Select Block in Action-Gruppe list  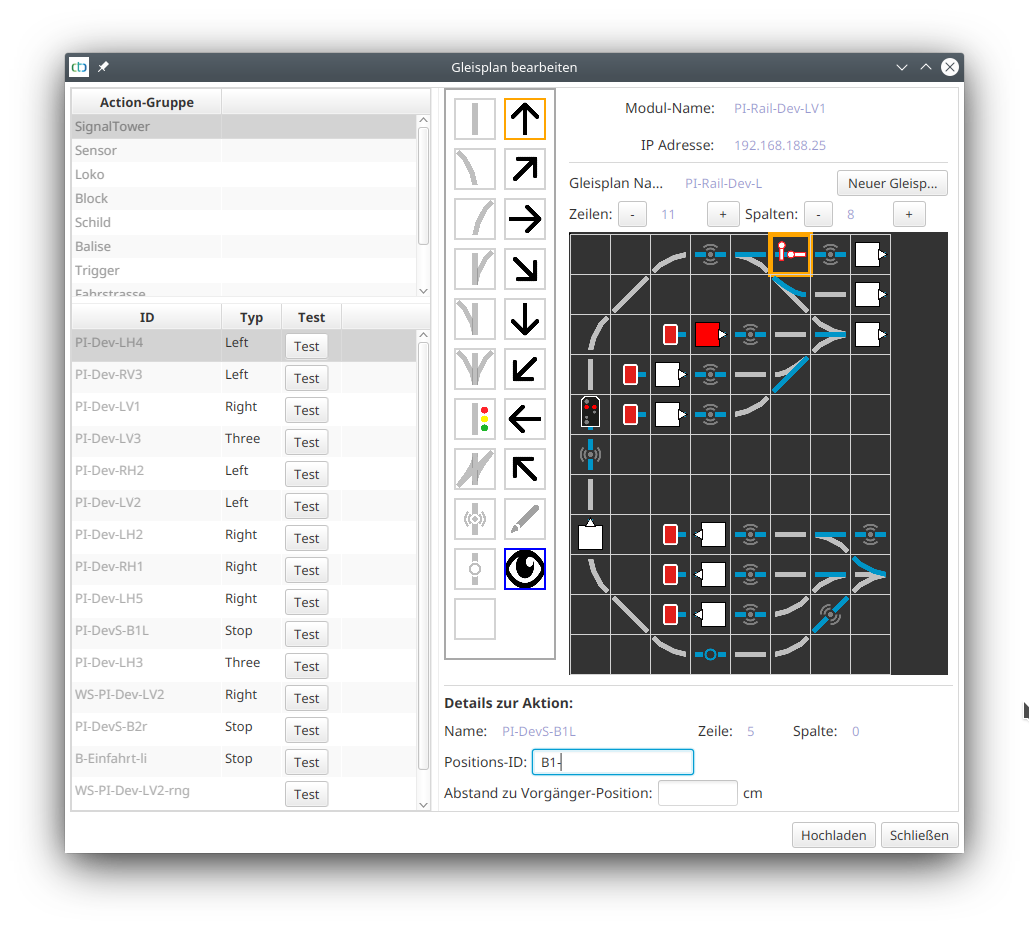click(x=91, y=198)
